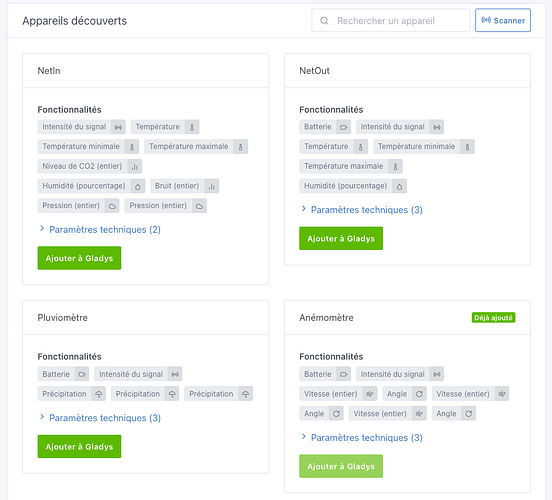Expand NetOut Paramètres techniques (3)
Screen dimensions: 552x500
pyautogui.click(x=362, y=210)
